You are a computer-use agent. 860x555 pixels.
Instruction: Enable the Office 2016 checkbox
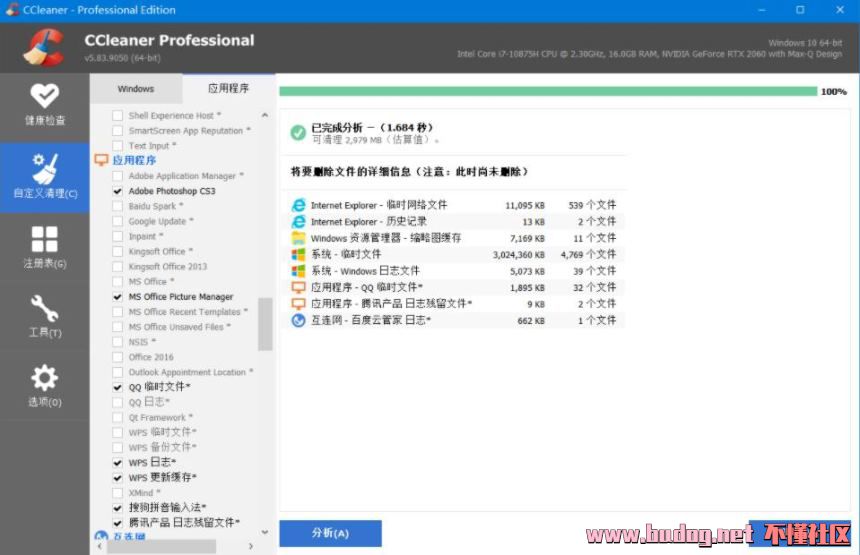pyautogui.click(x=117, y=357)
